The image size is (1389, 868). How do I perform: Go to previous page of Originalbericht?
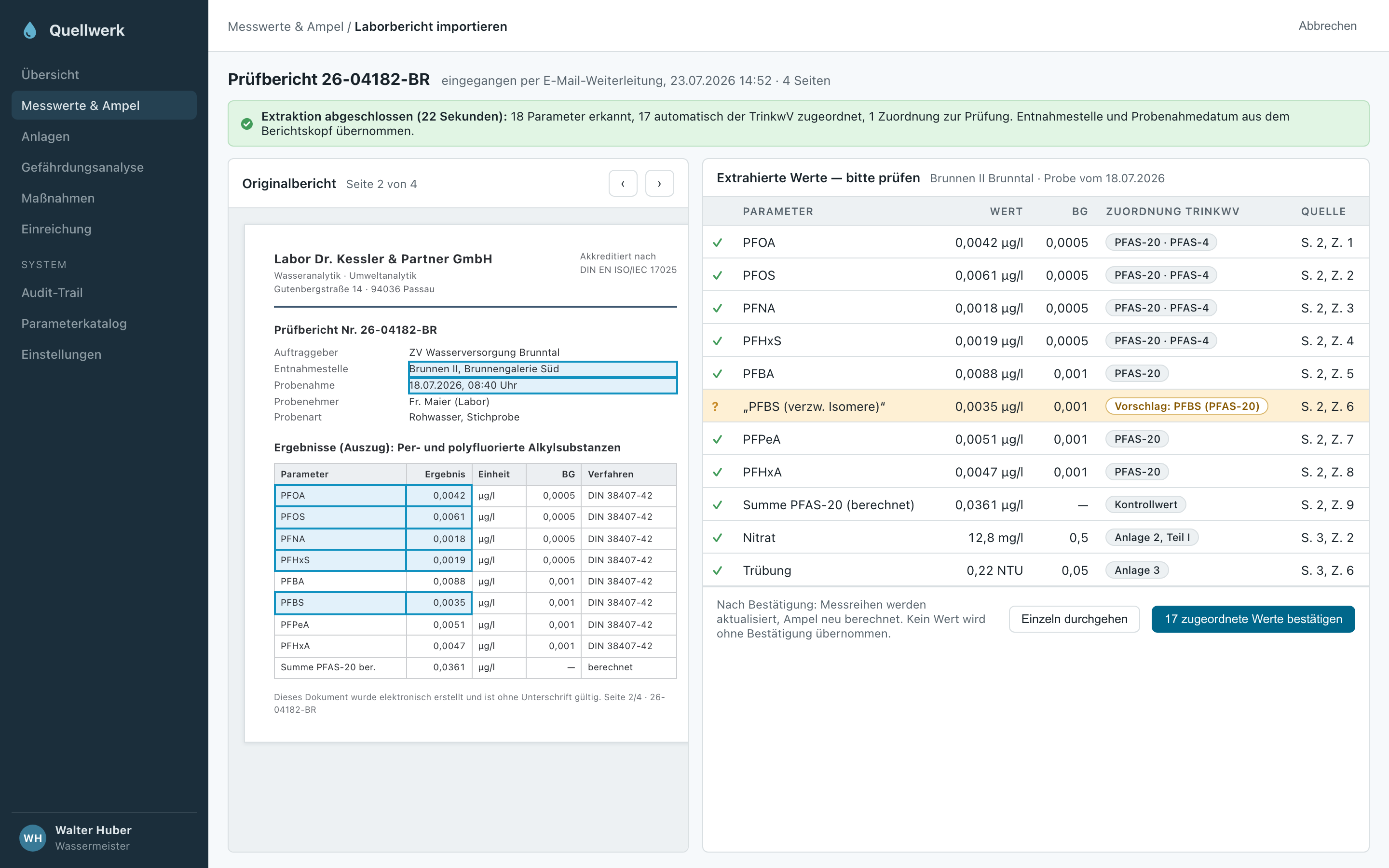tap(623, 184)
